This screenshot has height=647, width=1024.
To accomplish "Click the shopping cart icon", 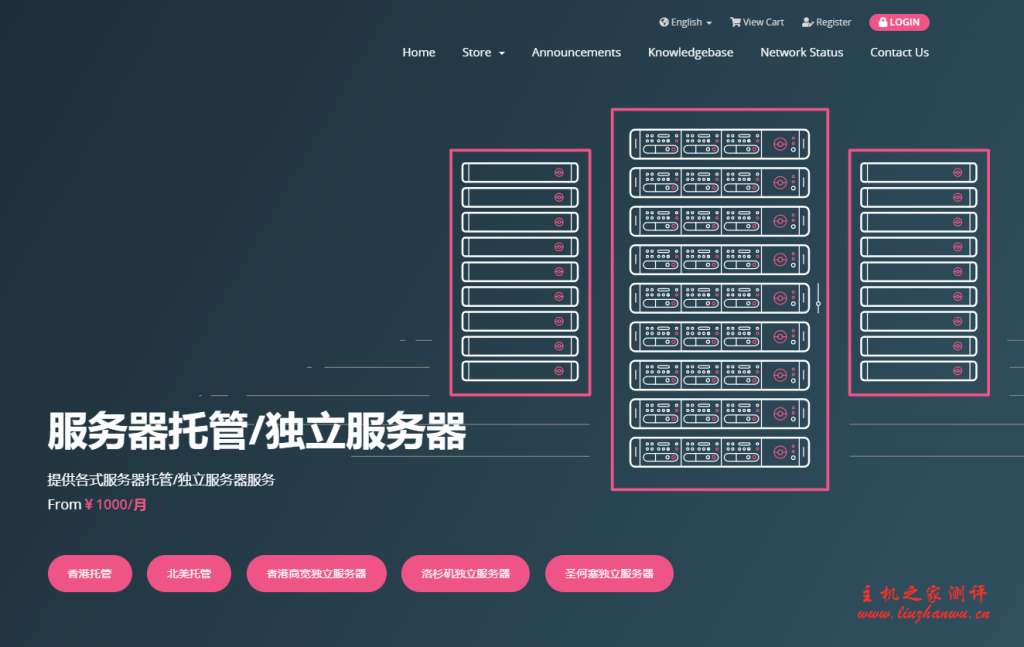I will tap(734, 21).
